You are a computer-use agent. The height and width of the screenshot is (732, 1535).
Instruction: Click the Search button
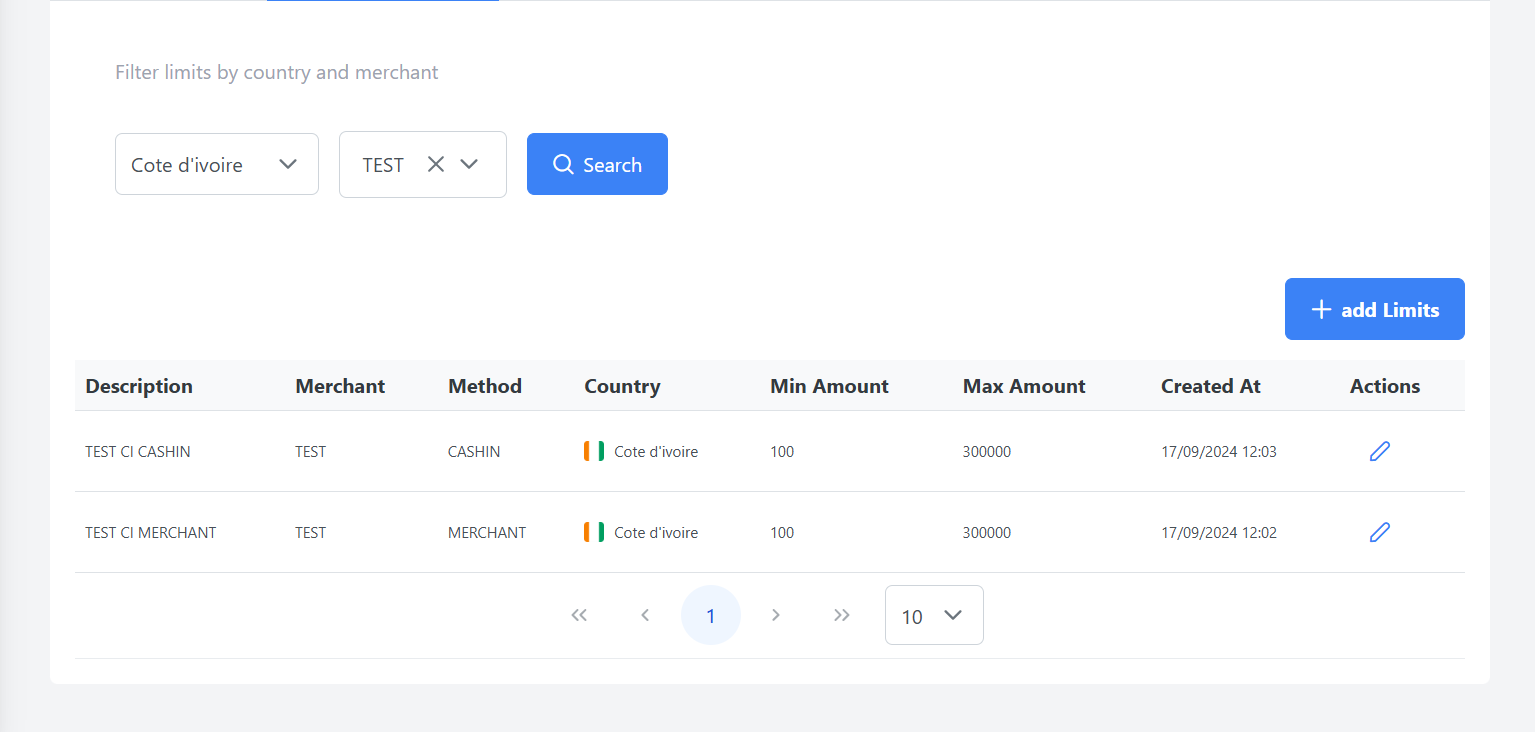(x=597, y=164)
